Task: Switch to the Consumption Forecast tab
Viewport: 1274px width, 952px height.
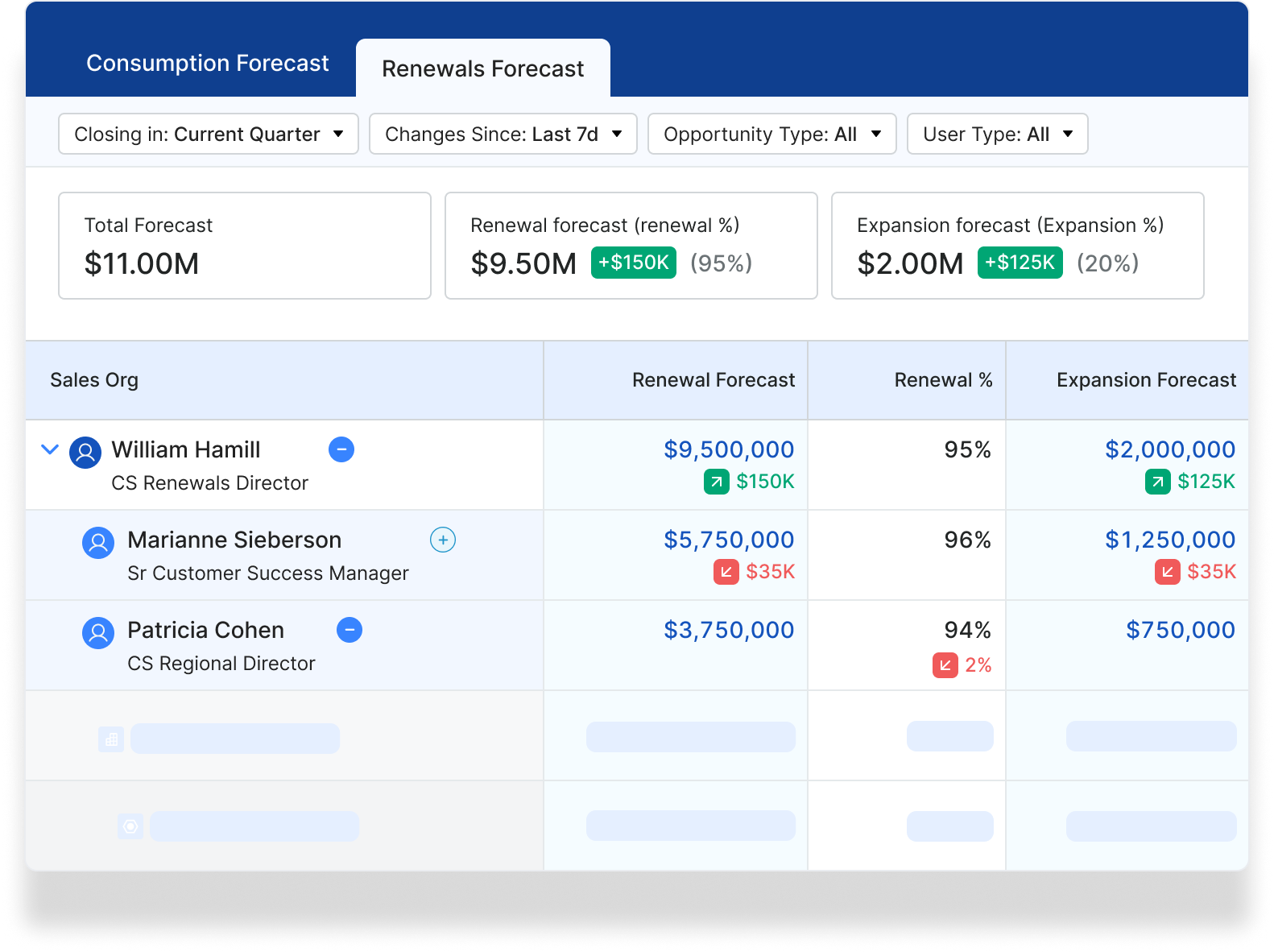Action: [208, 63]
